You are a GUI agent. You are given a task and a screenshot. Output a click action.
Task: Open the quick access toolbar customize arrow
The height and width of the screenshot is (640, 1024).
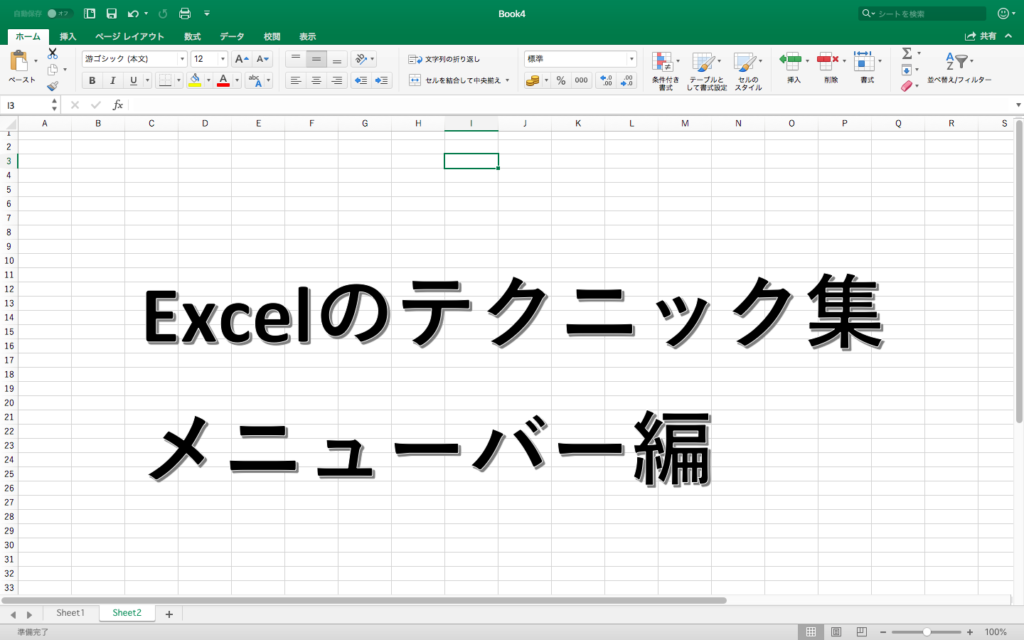tap(207, 14)
